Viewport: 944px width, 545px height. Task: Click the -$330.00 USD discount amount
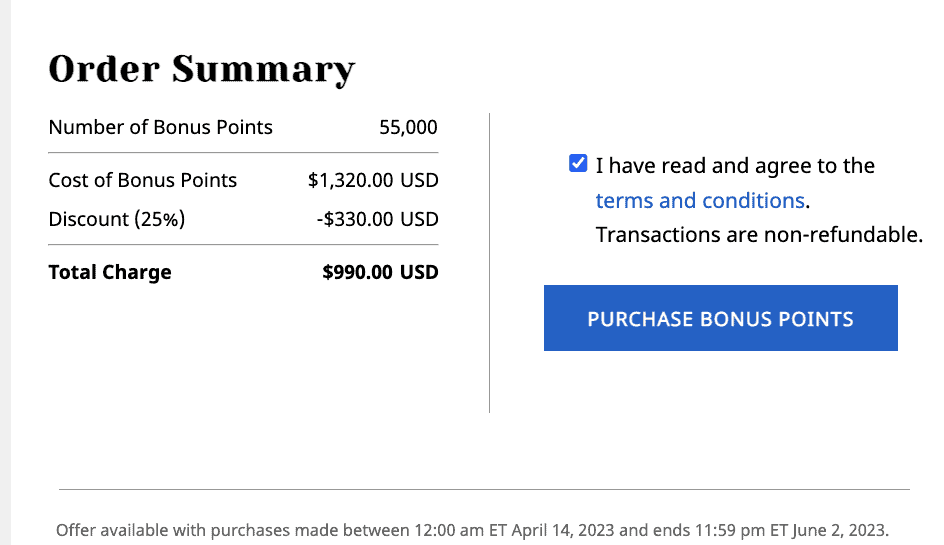[x=381, y=219]
